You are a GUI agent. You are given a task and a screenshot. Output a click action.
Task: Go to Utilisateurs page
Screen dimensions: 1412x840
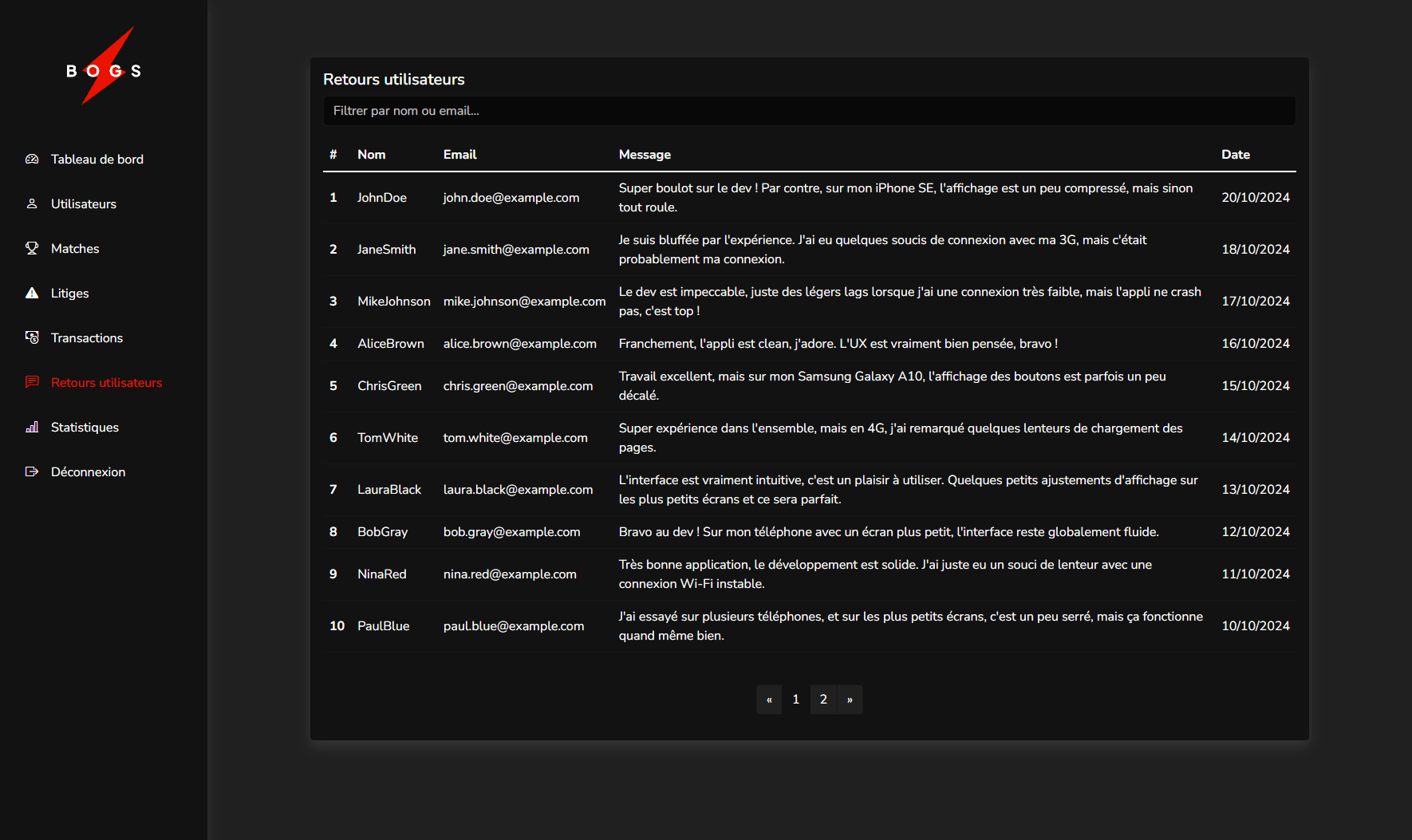pos(84,204)
